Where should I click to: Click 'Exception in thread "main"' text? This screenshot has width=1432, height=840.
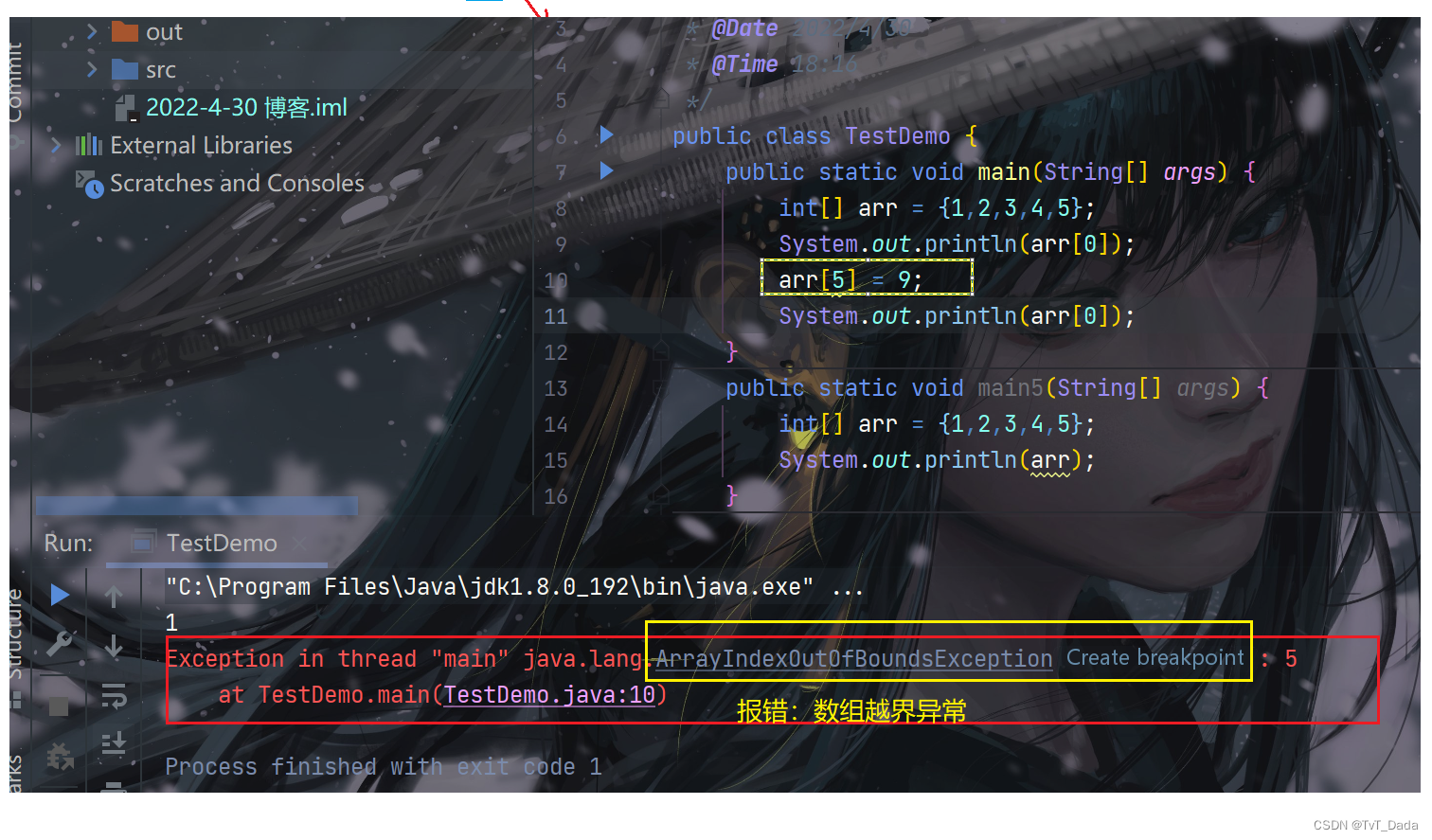[337, 659]
